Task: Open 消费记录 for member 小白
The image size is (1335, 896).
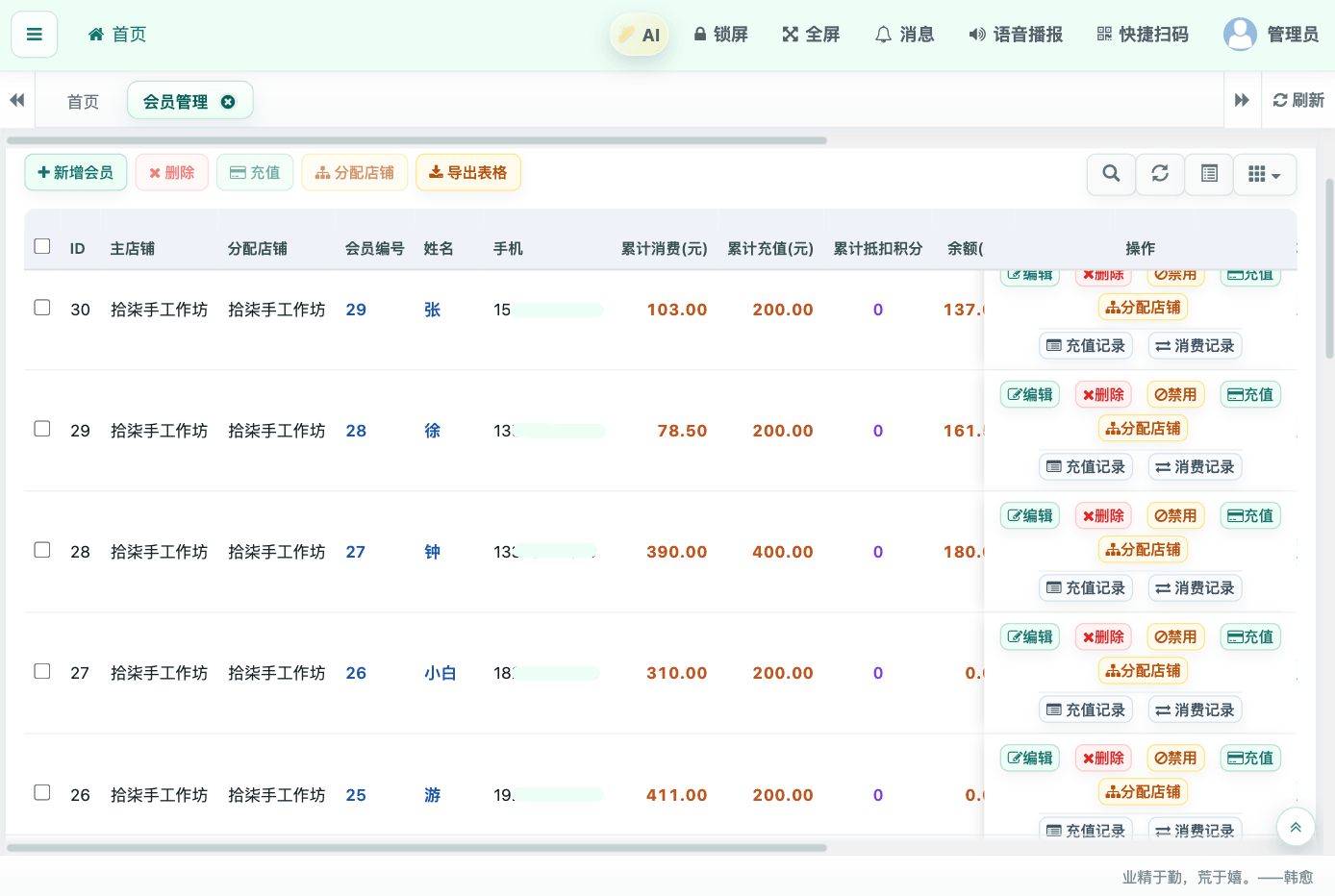Action: (1196, 709)
